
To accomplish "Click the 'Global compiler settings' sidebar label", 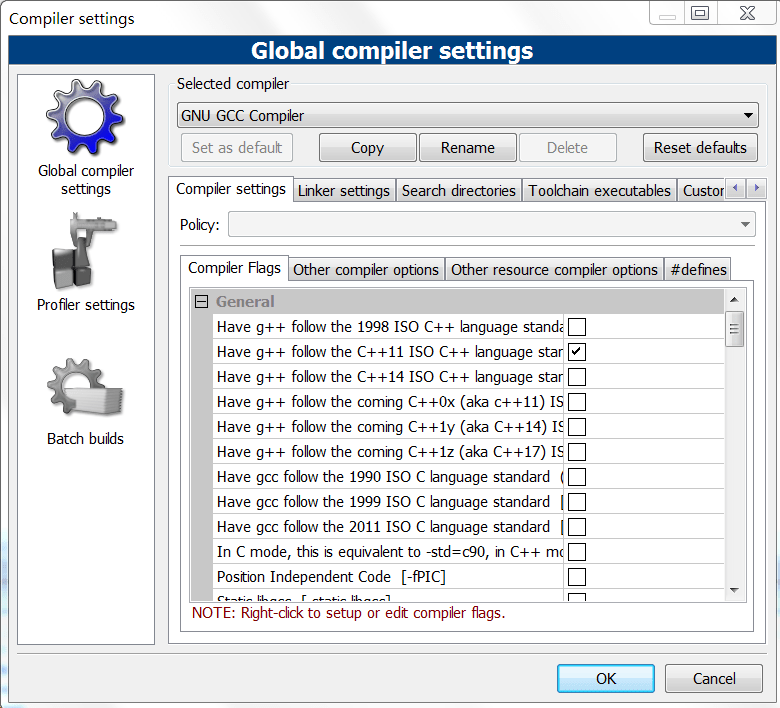I will (86, 180).
